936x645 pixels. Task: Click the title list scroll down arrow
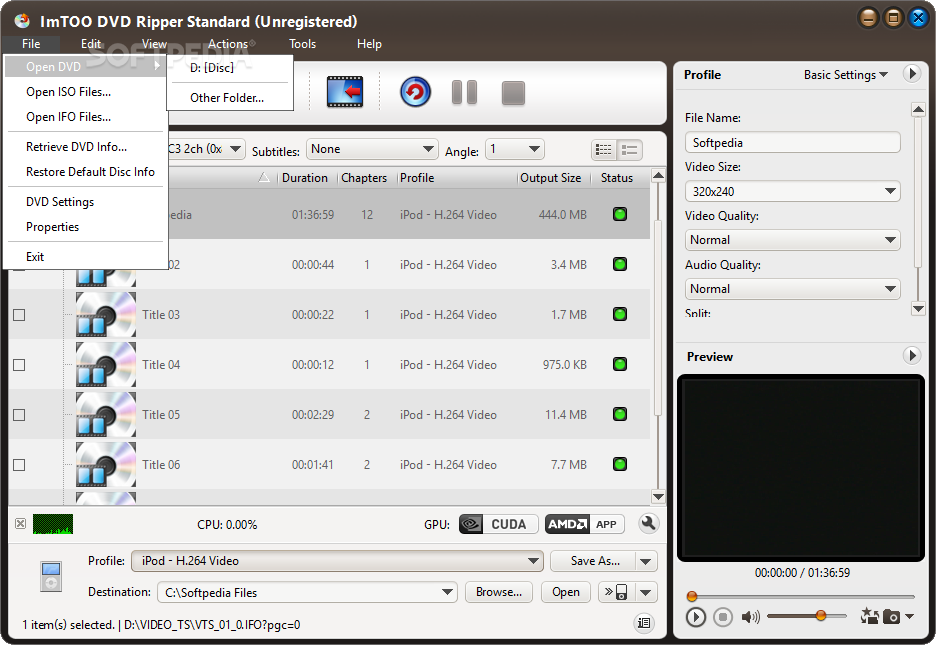(x=658, y=496)
